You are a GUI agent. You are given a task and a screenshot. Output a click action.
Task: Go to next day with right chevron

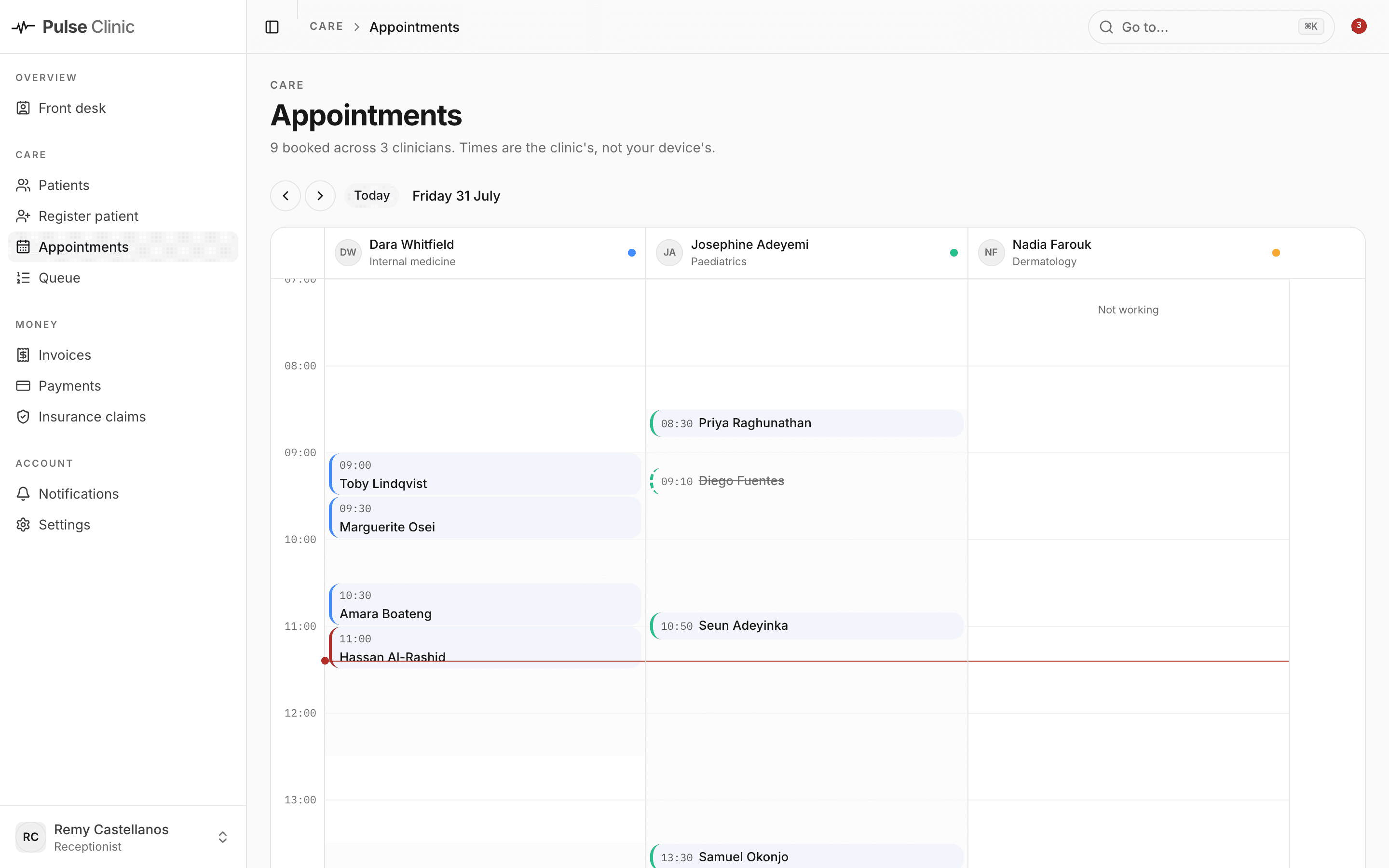[320, 196]
